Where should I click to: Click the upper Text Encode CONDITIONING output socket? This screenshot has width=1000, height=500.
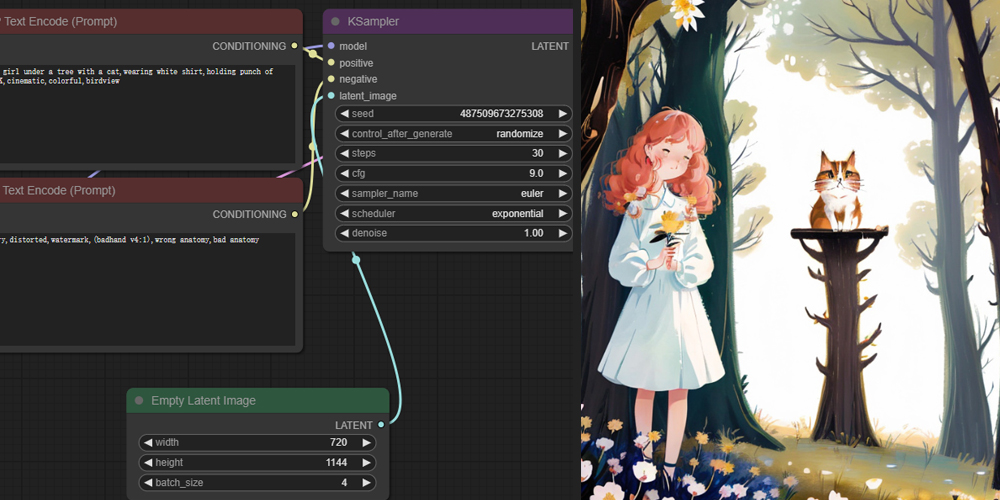pyautogui.click(x=294, y=46)
